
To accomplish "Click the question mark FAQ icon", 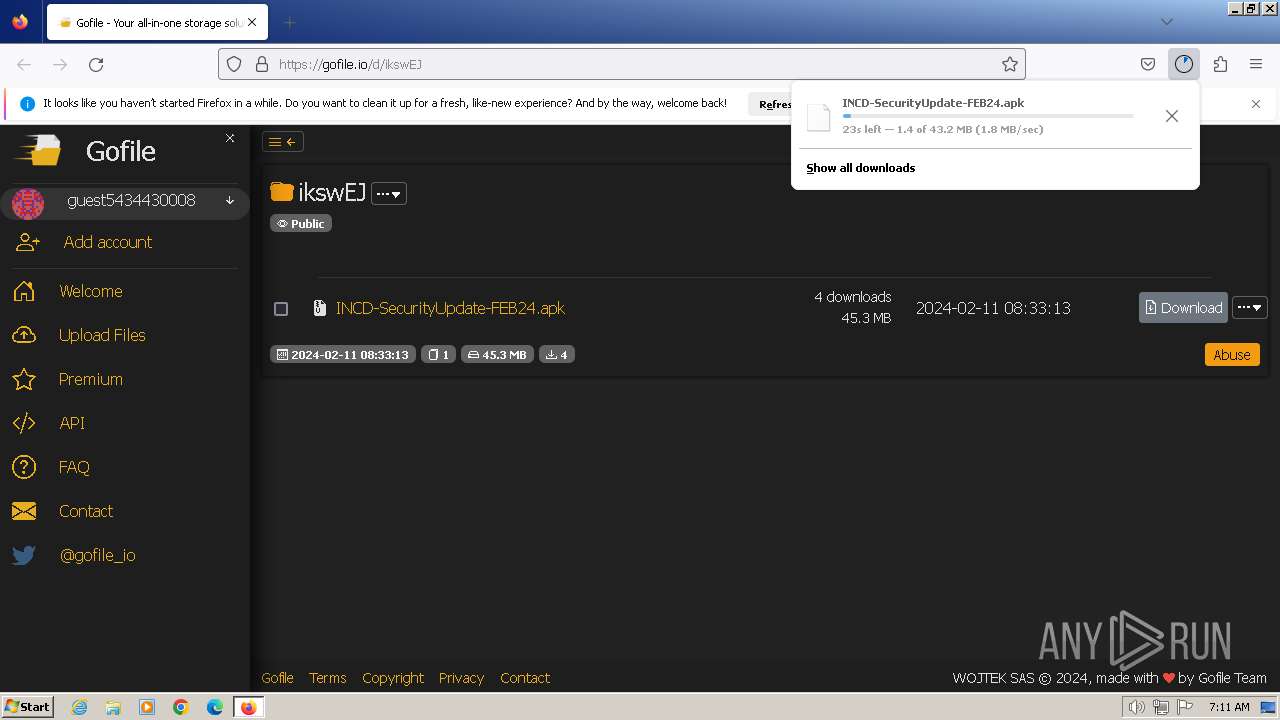I will (24, 467).
